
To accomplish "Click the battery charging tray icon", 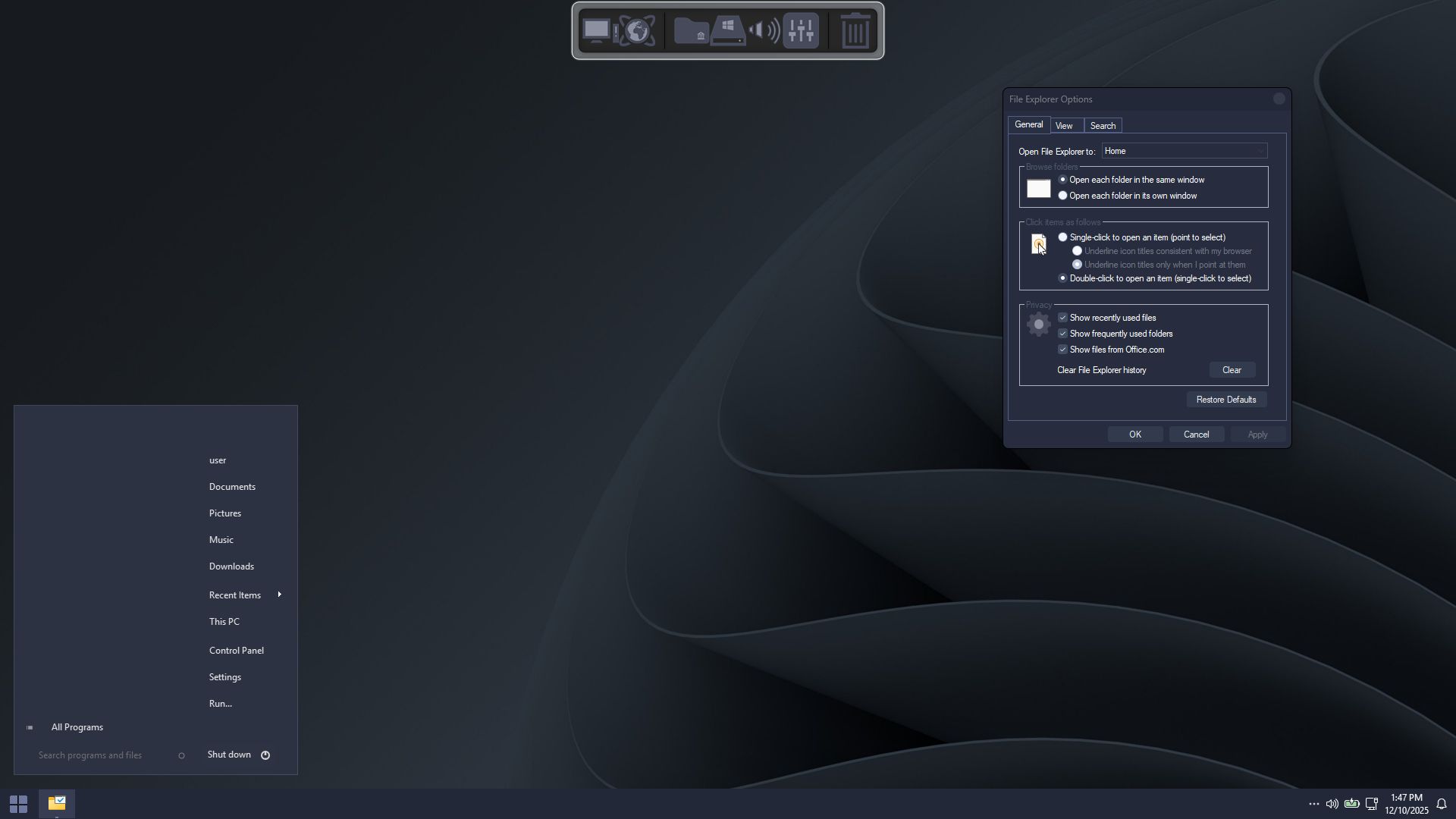I will tap(1351, 804).
